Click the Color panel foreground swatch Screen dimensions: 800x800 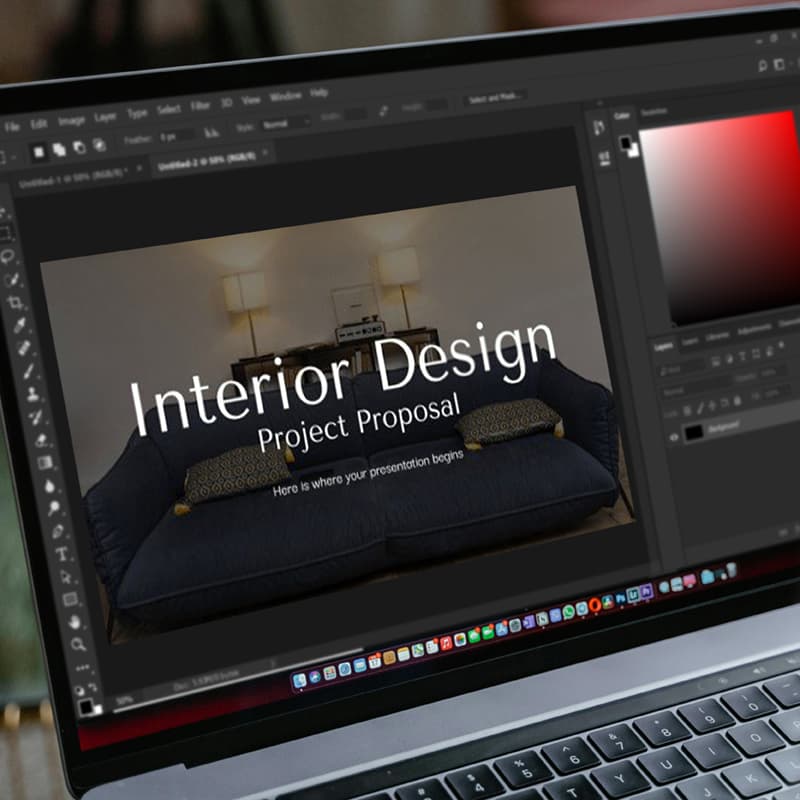coord(625,143)
